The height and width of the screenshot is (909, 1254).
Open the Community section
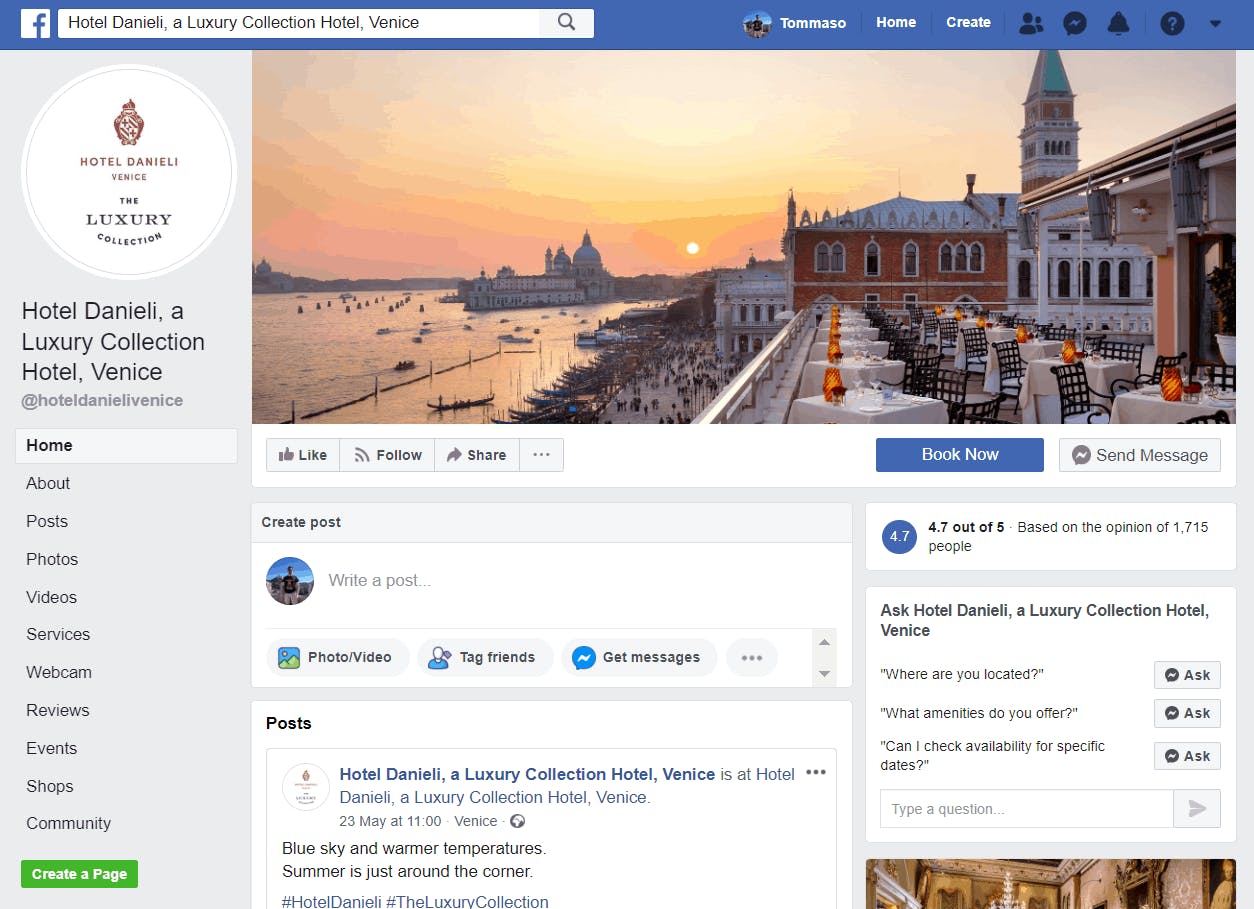[x=68, y=823]
